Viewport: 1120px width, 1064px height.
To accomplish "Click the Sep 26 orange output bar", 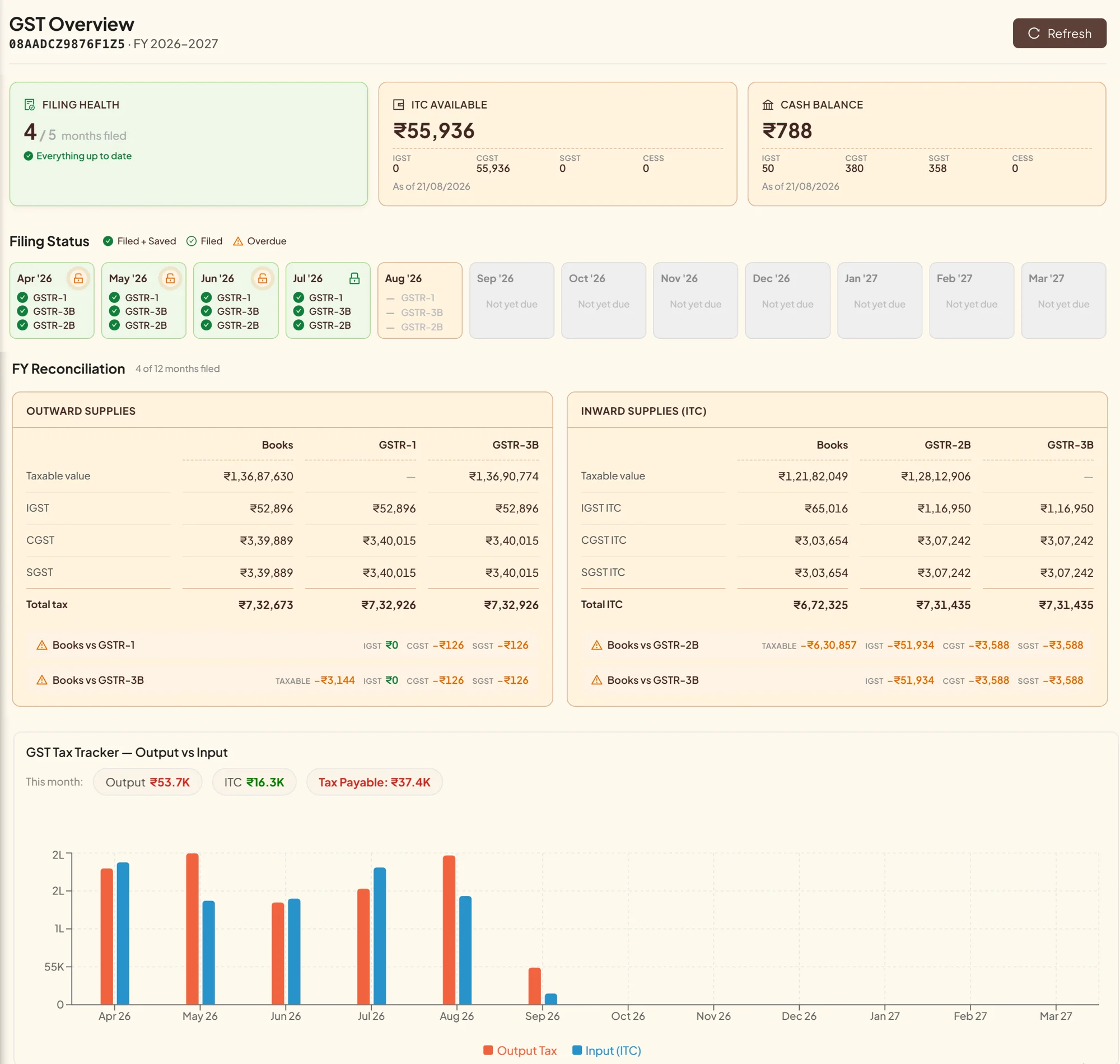I will (x=535, y=986).
